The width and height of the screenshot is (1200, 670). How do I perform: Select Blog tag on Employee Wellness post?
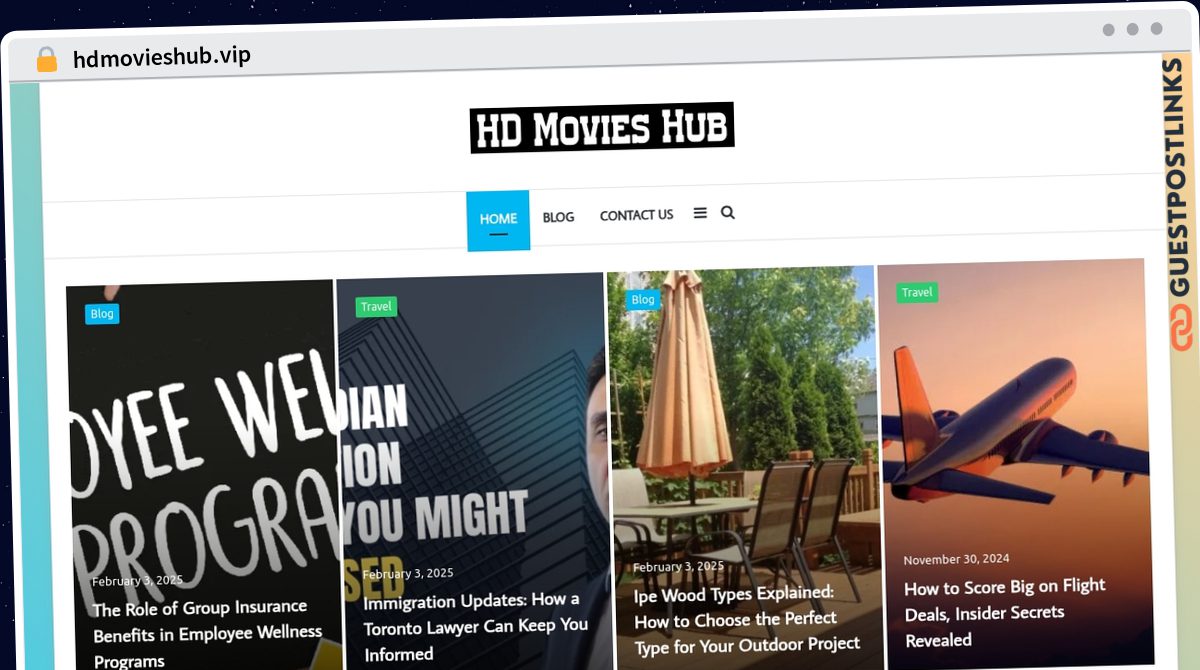coord(102,314)
